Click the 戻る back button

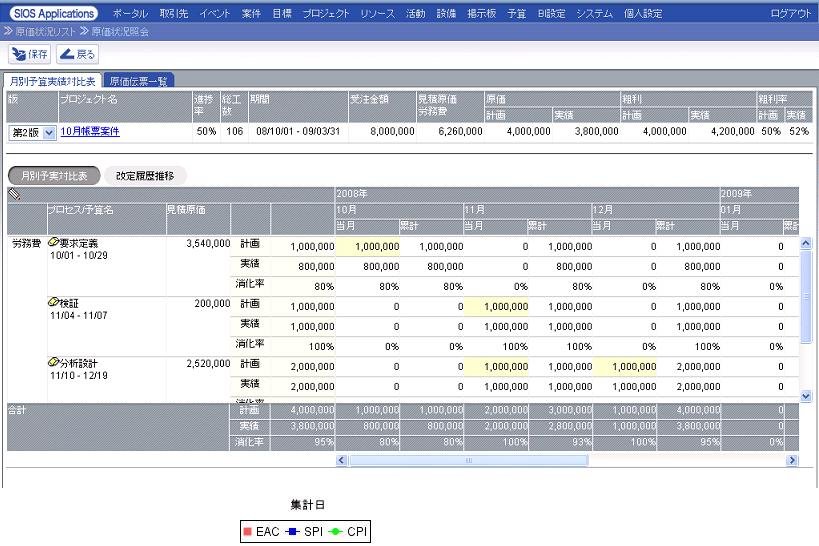tap(77, 54)
